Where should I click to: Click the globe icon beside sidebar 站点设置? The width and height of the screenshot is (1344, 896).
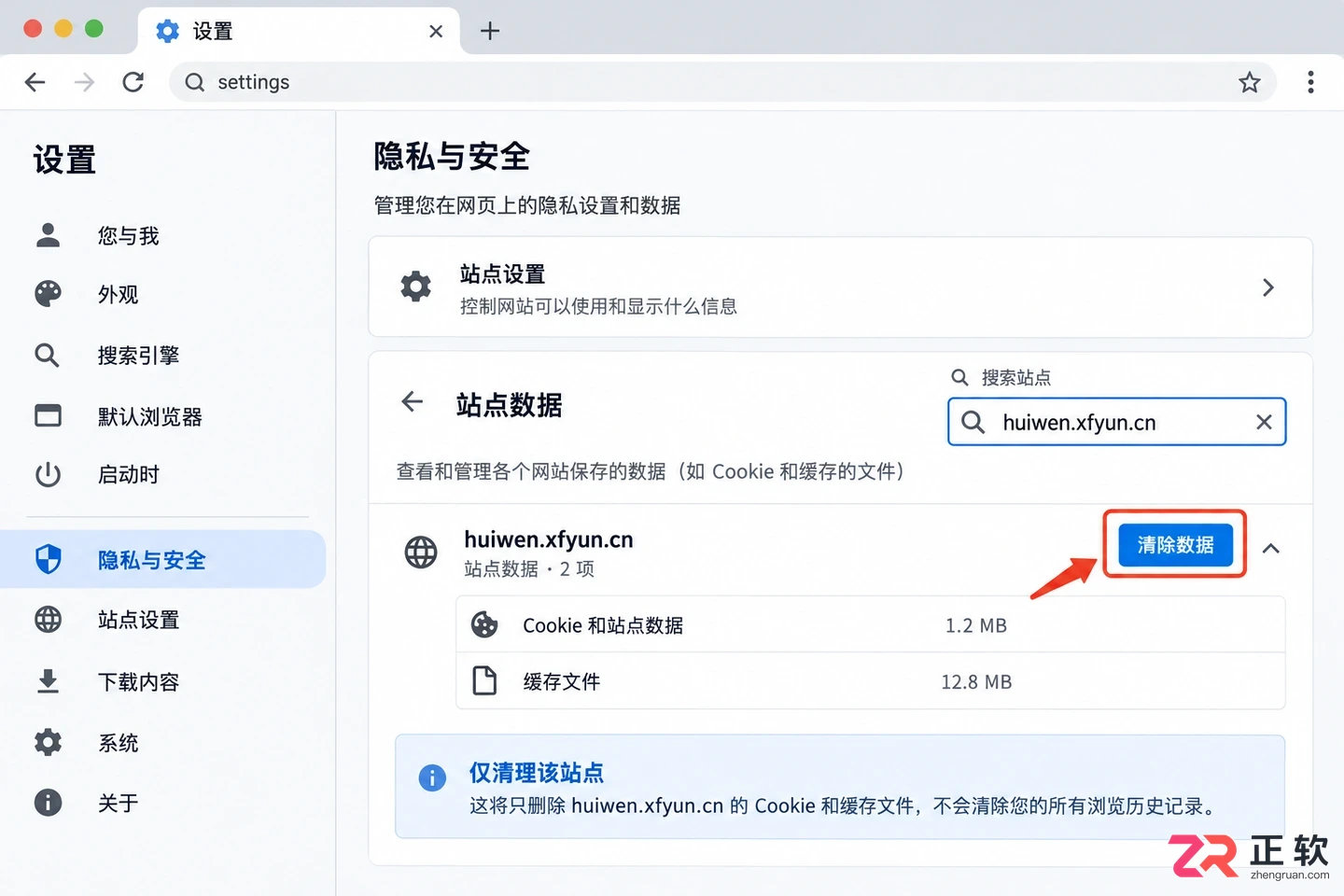pyautogui.click(x=48, y=619)
